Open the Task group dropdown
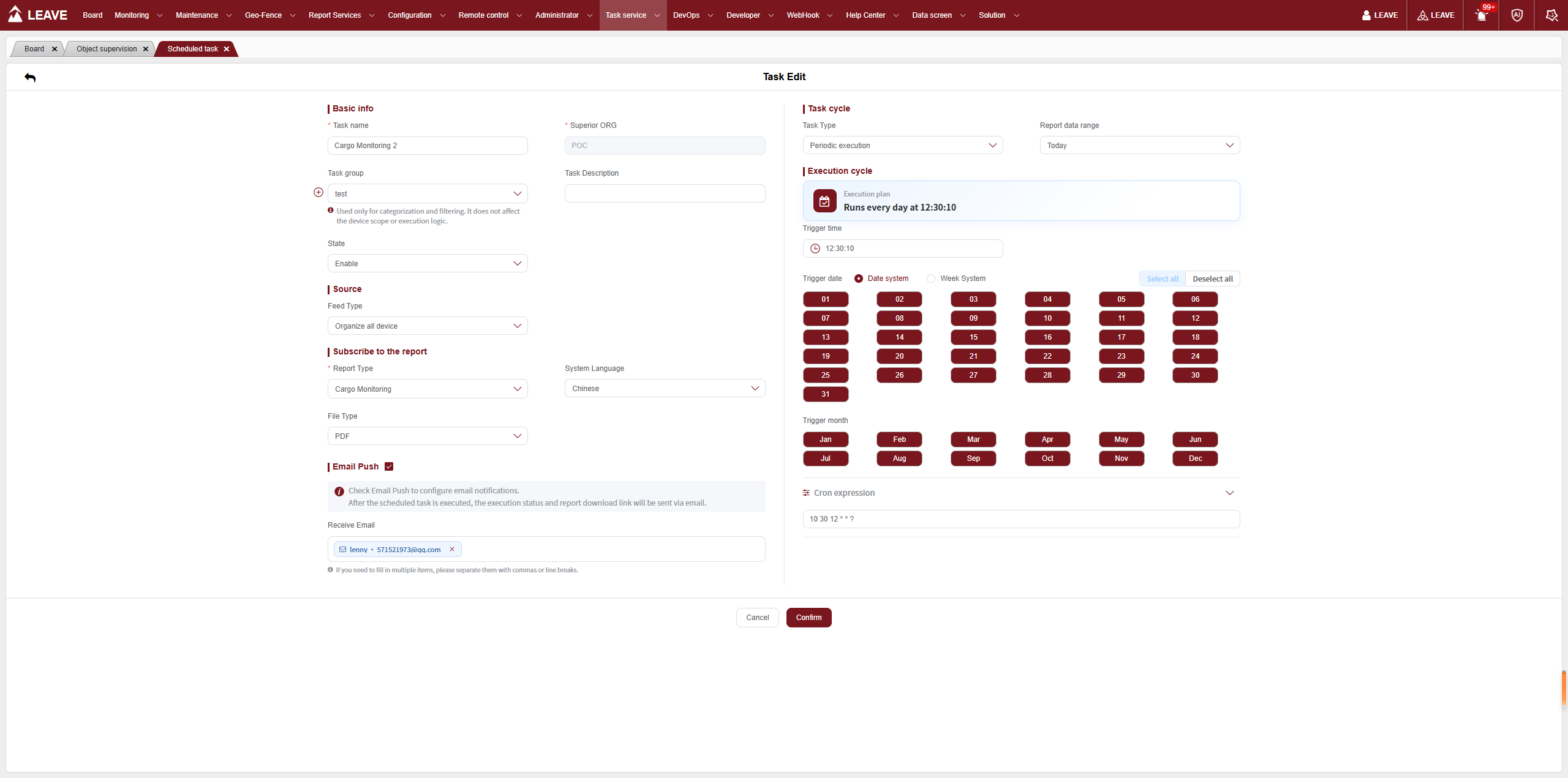Screen dimensions: 1568x778 point(428,193)
